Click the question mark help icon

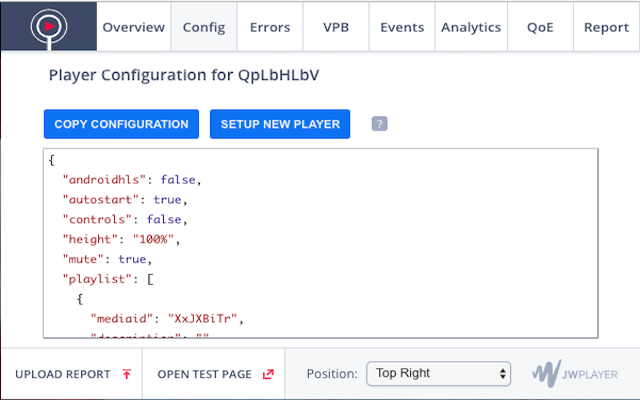pyautogui.click(x=379, y=124)
